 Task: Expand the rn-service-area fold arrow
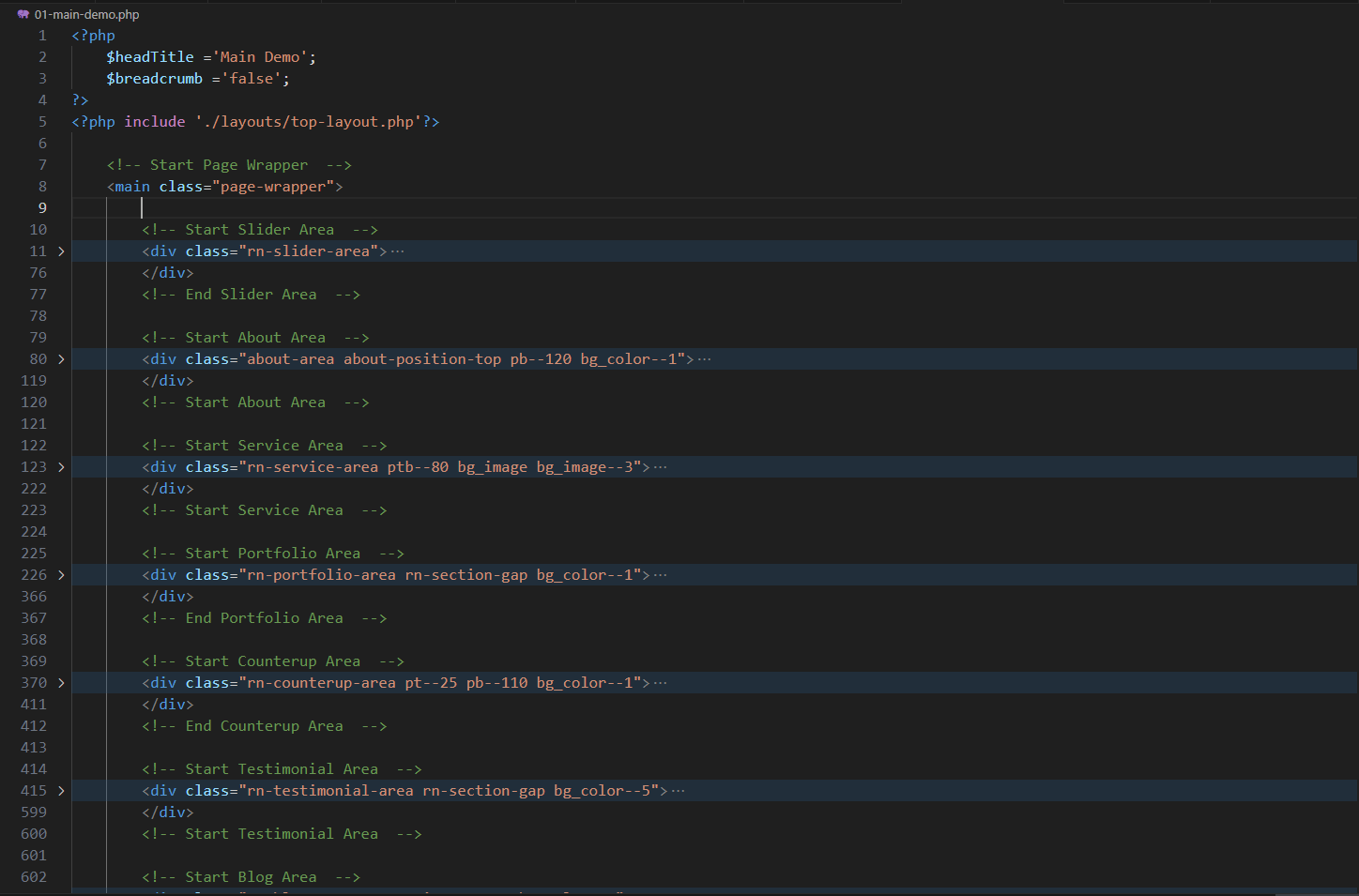[x=62, y=467]
